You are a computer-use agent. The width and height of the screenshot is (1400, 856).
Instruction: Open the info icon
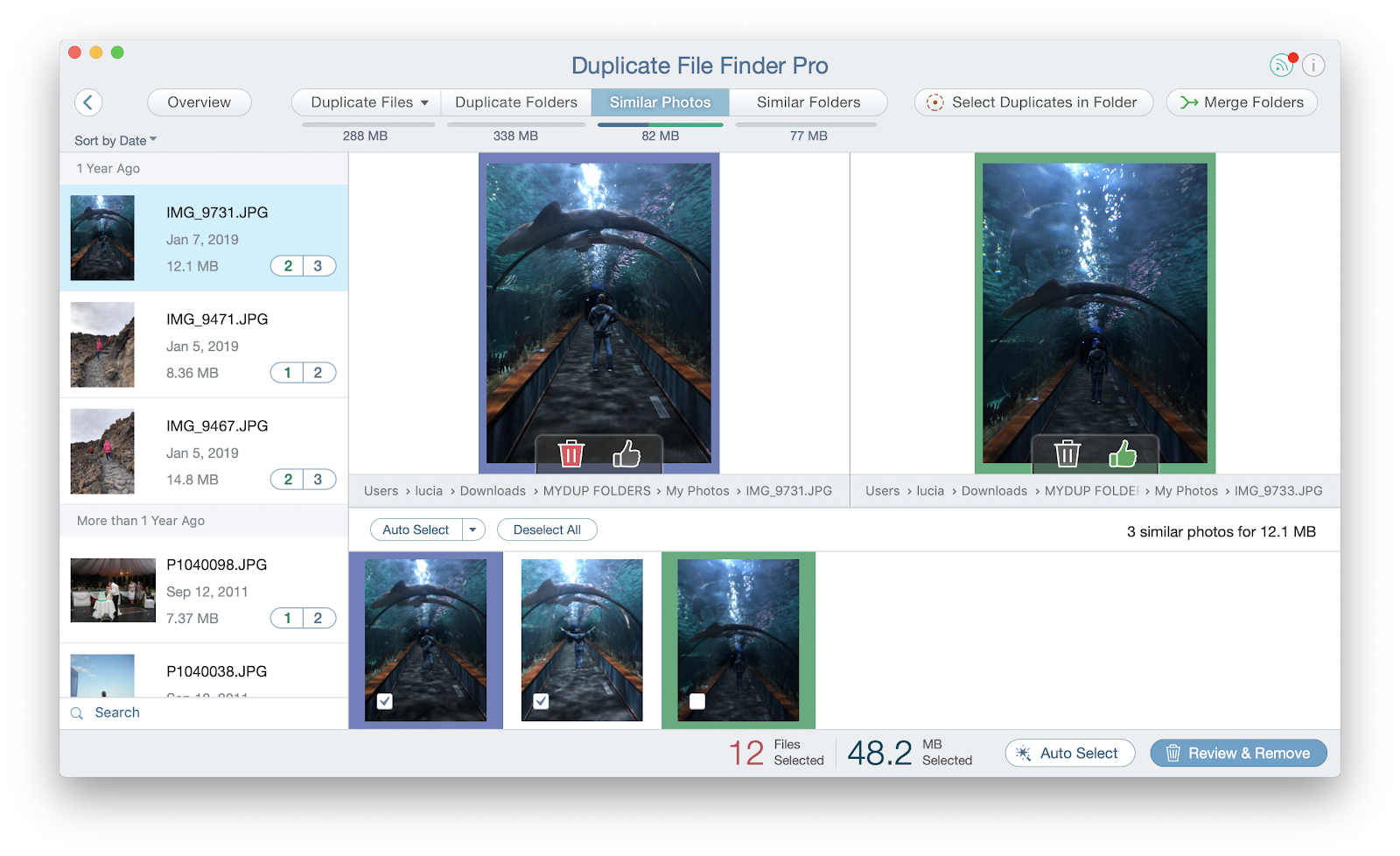[x=1313, y=65]
